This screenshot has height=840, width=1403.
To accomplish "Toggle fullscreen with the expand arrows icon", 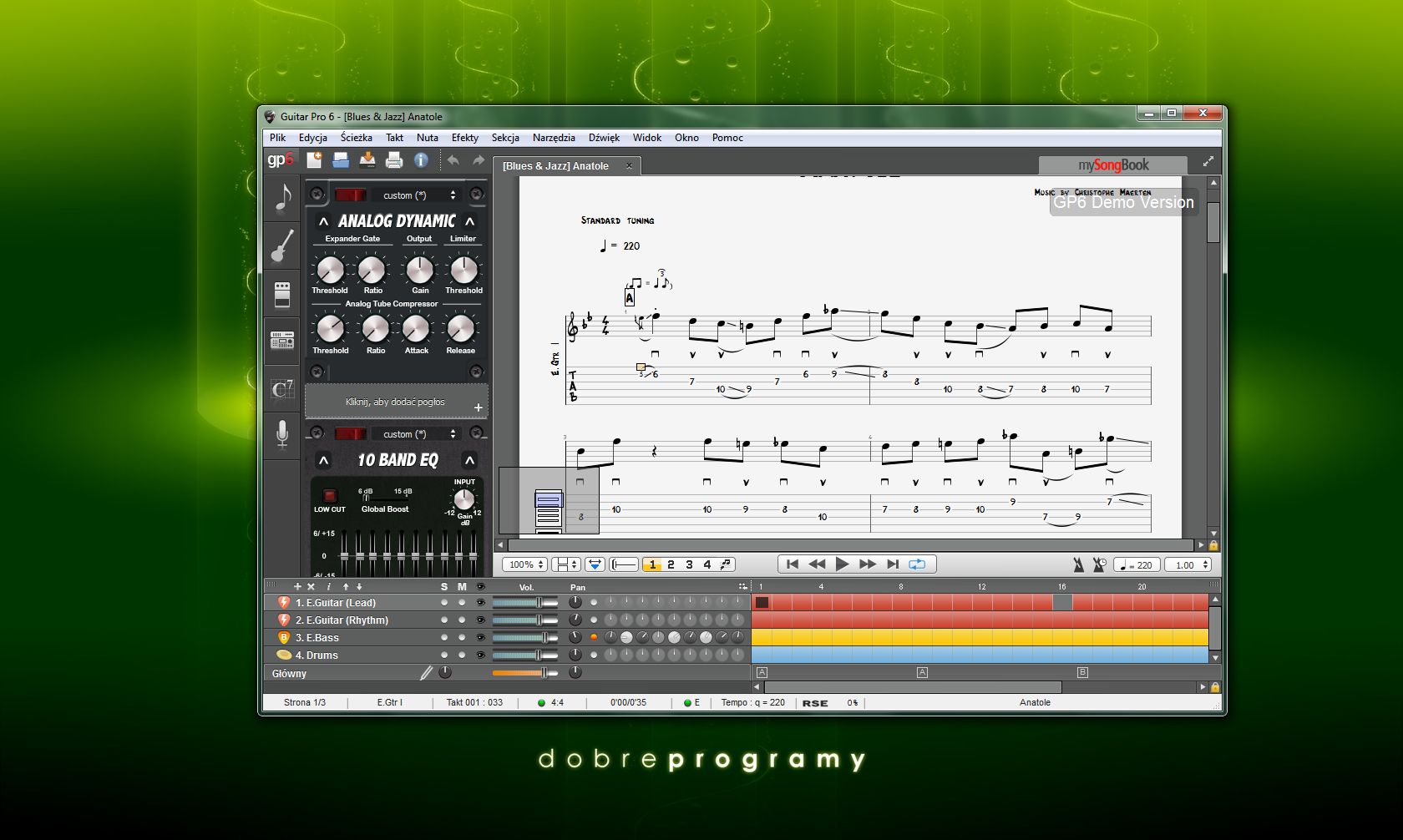I will tap(1208, 162).
